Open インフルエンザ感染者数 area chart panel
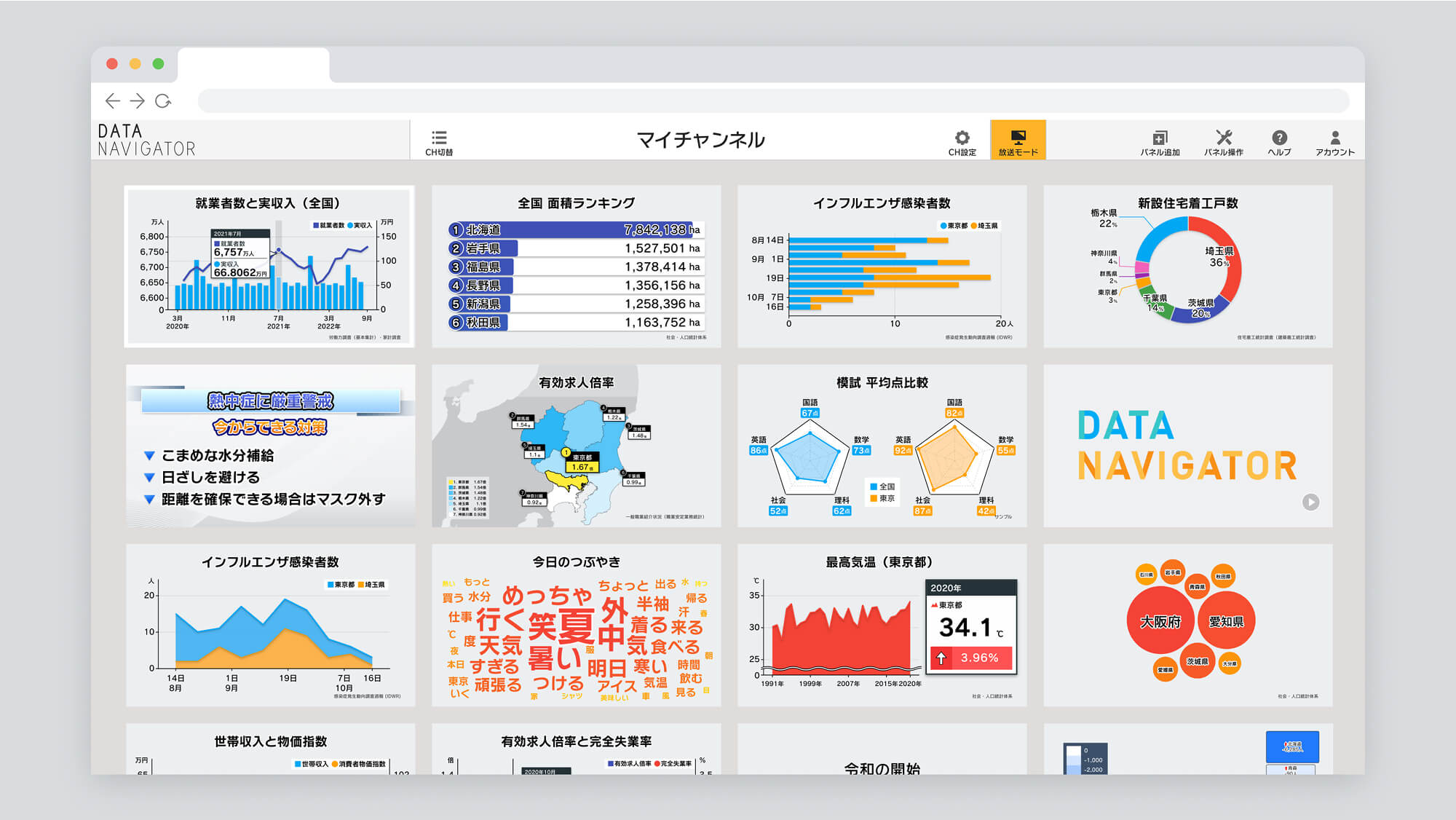Image resolution: width=1456 pixels, height=820 pixels. [270, 625]
